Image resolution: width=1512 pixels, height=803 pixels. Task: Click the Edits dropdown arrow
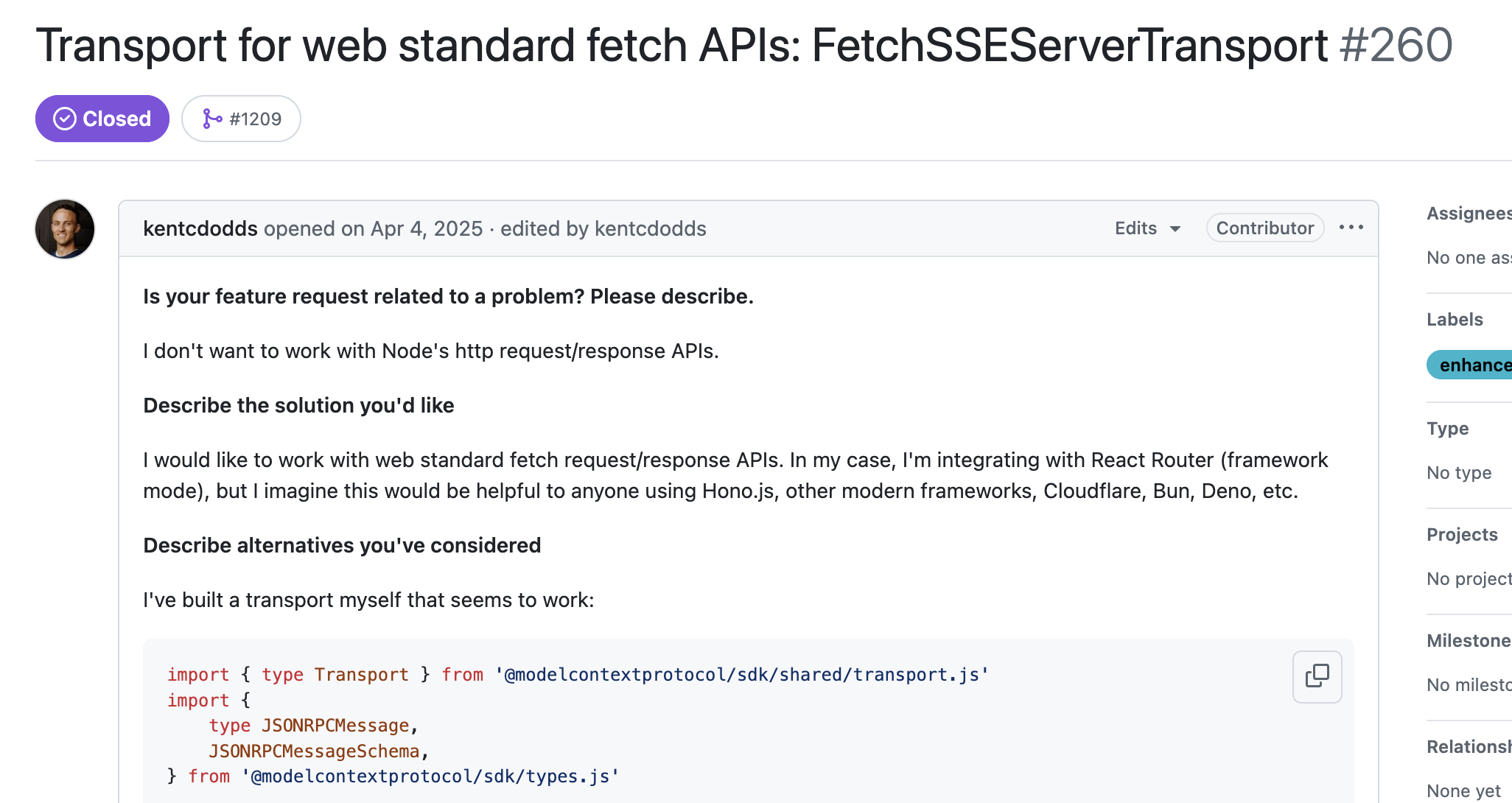tap(1175, 229)
